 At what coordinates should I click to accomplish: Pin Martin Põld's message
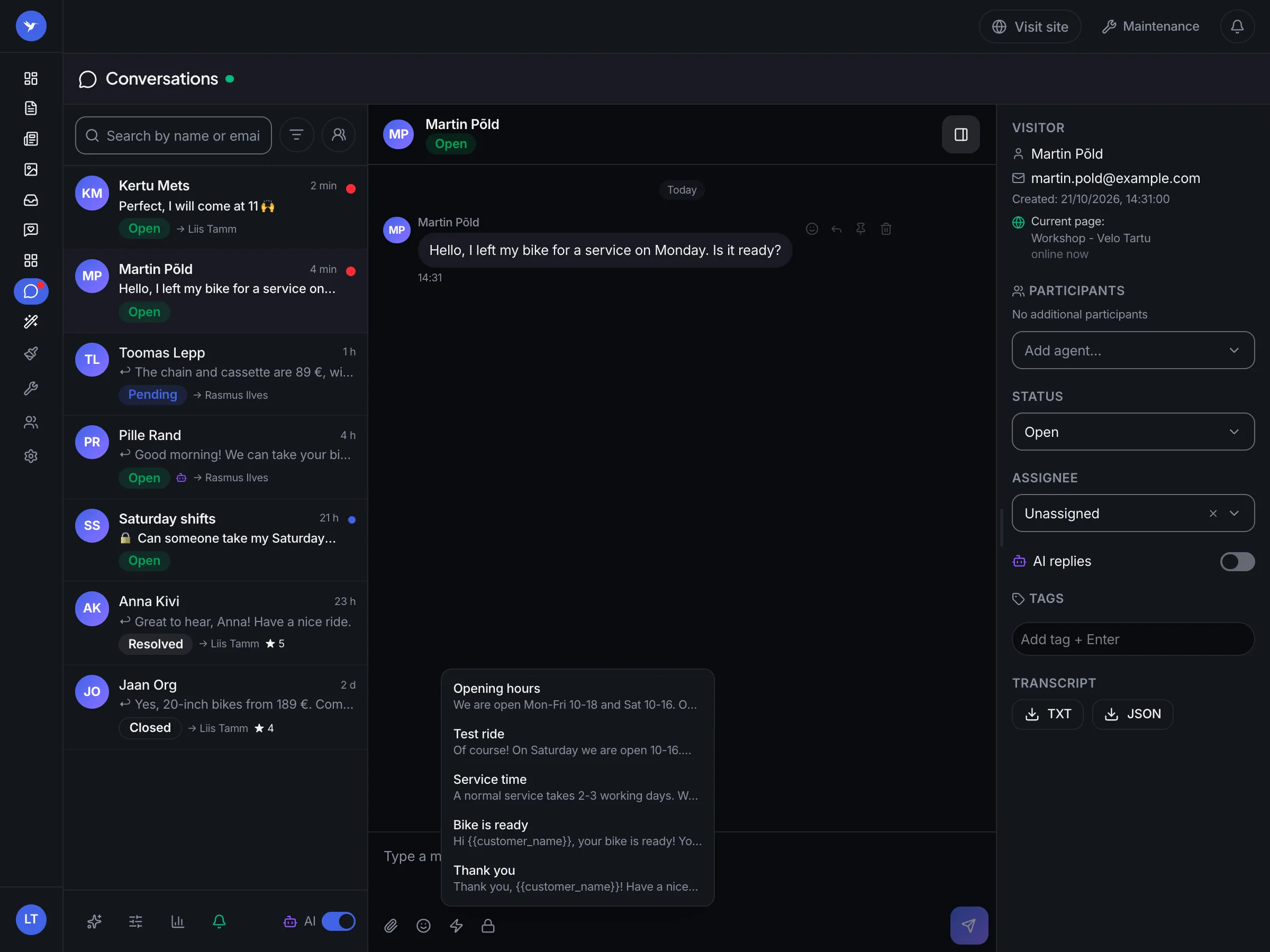(860, 229)
